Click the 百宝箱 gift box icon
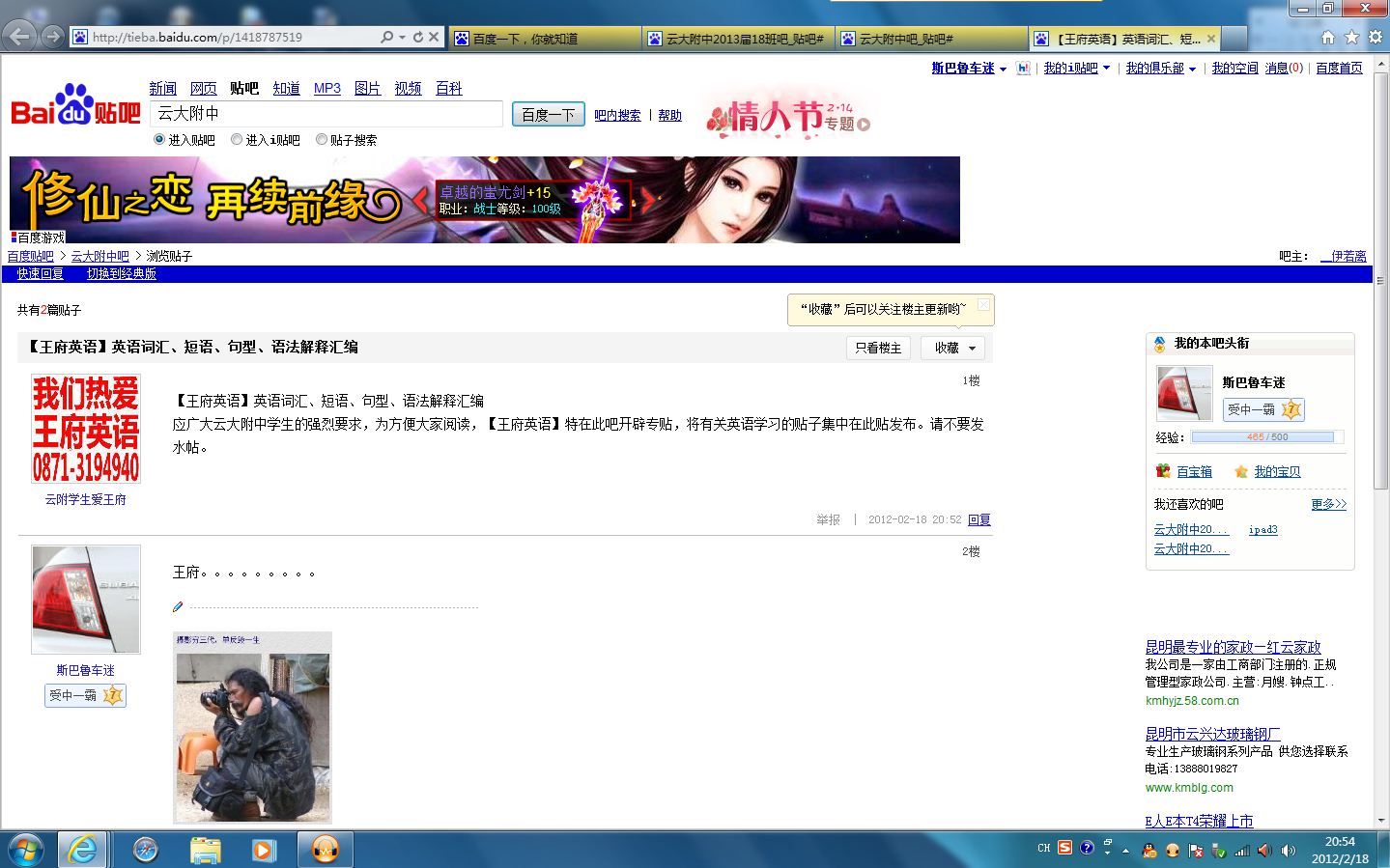The image size is (1390, 868). (x=1163, y=471)
